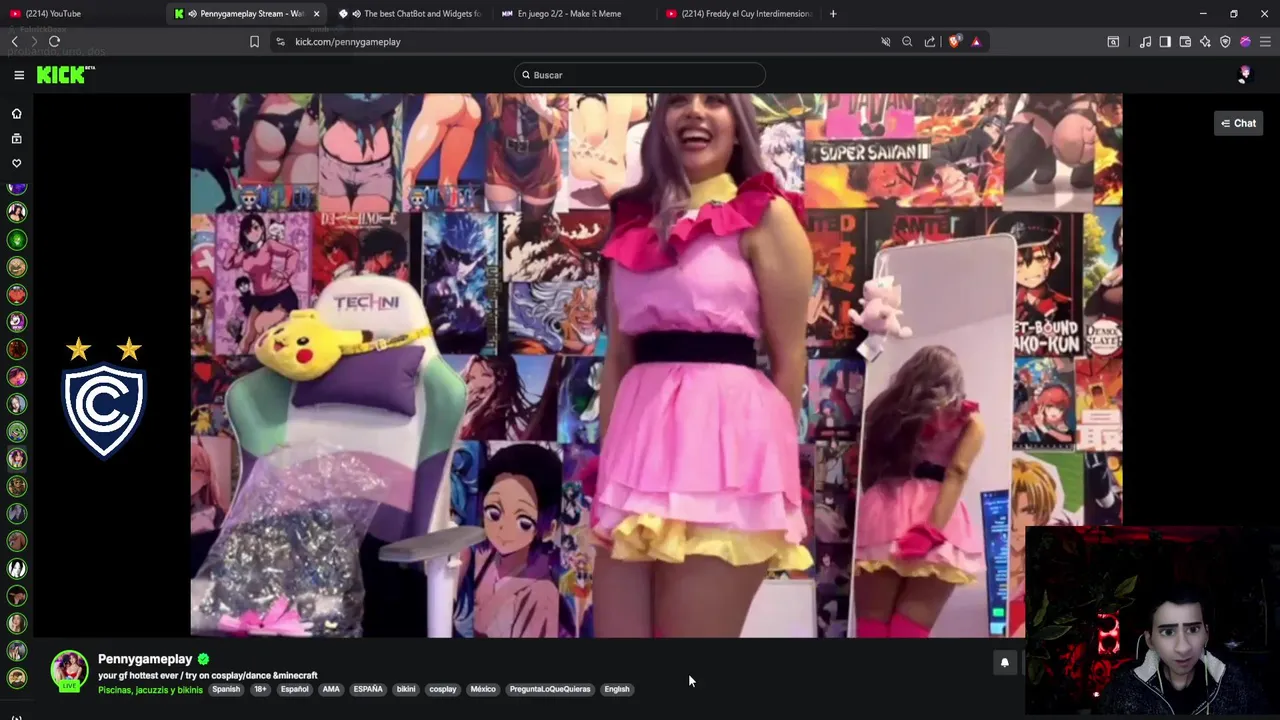
Task: Share this page via address bar icon
Action: (x=930, y=42)
